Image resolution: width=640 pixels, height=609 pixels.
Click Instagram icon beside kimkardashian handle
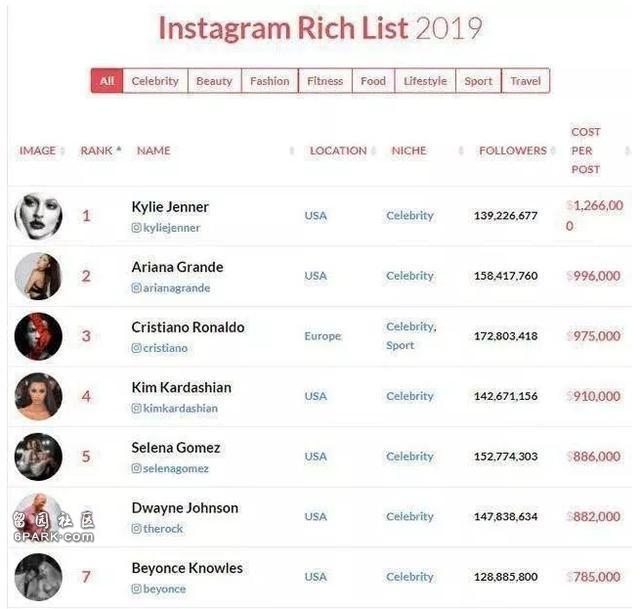(136, 408)
